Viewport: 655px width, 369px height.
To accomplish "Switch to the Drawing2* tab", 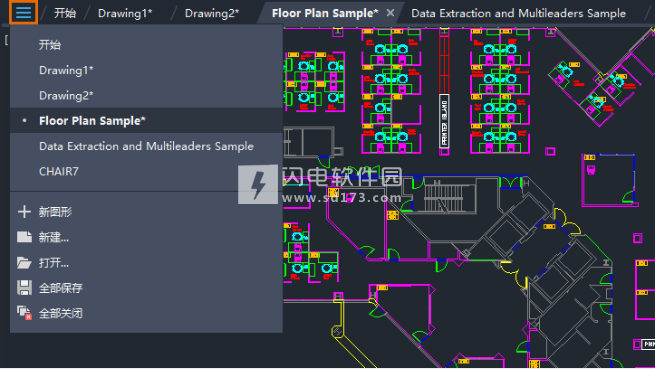I will (x=212, y=13).
